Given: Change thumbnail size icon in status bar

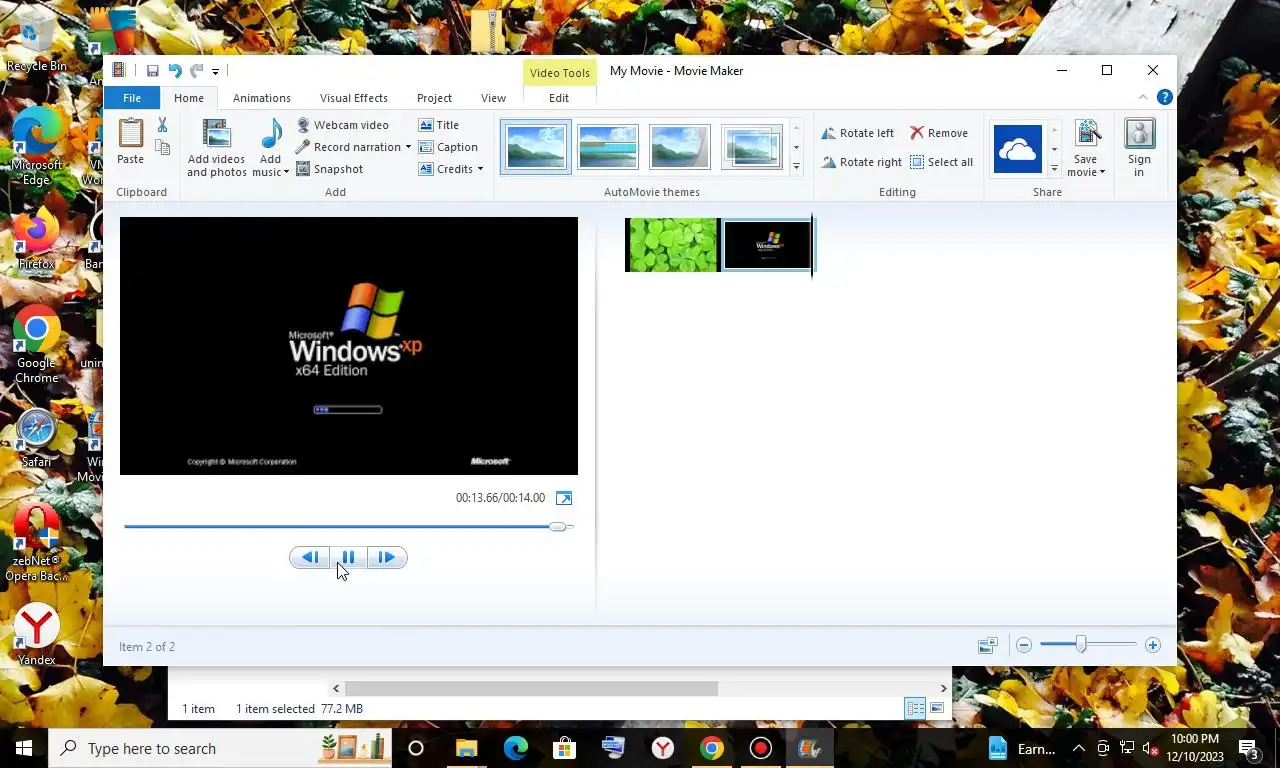Looking at the screenshot, I should (x=987, y=646).
